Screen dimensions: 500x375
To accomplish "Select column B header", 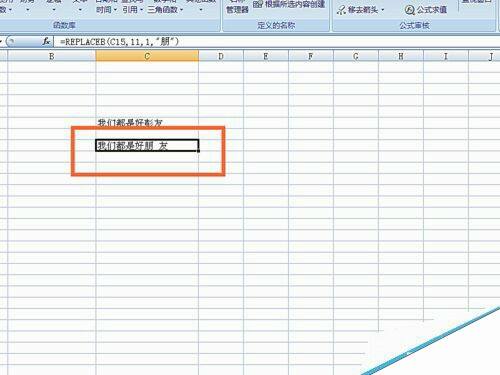I will click(x=52, y=56).
